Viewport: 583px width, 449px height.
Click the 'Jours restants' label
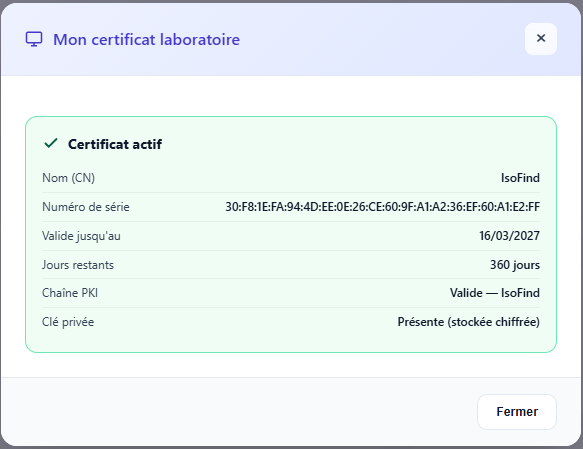[x=78, y=265]
